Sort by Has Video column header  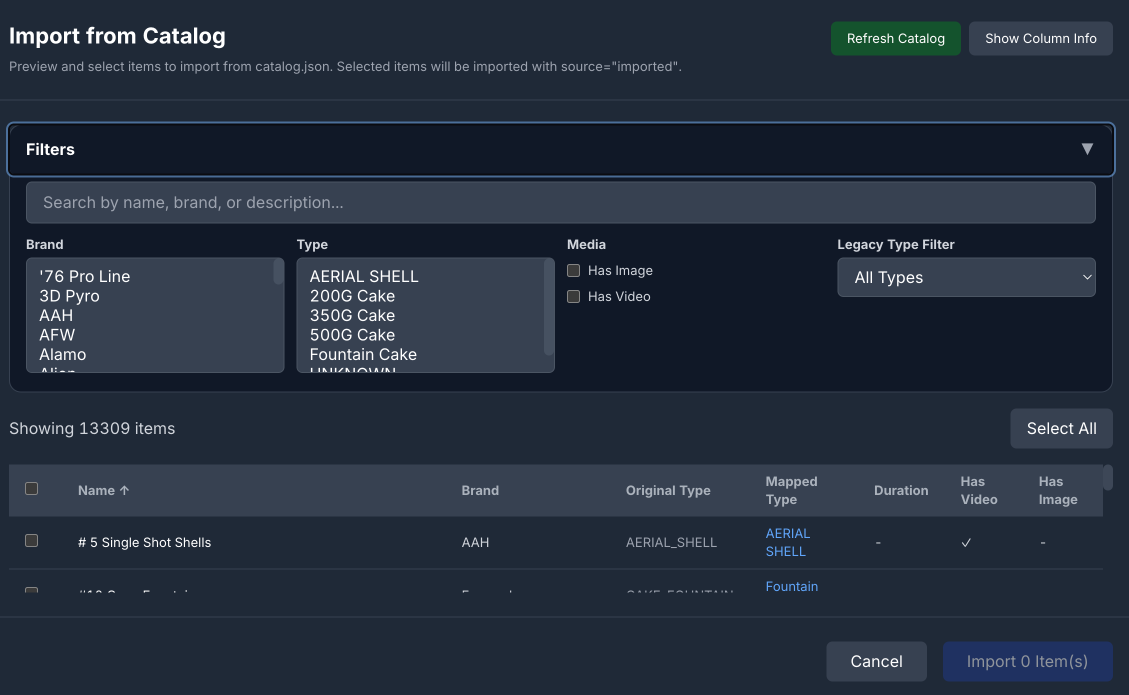point(979,490)
